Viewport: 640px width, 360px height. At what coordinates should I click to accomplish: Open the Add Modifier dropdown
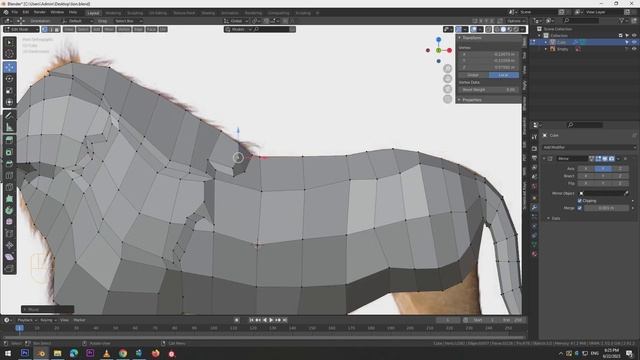589,147
